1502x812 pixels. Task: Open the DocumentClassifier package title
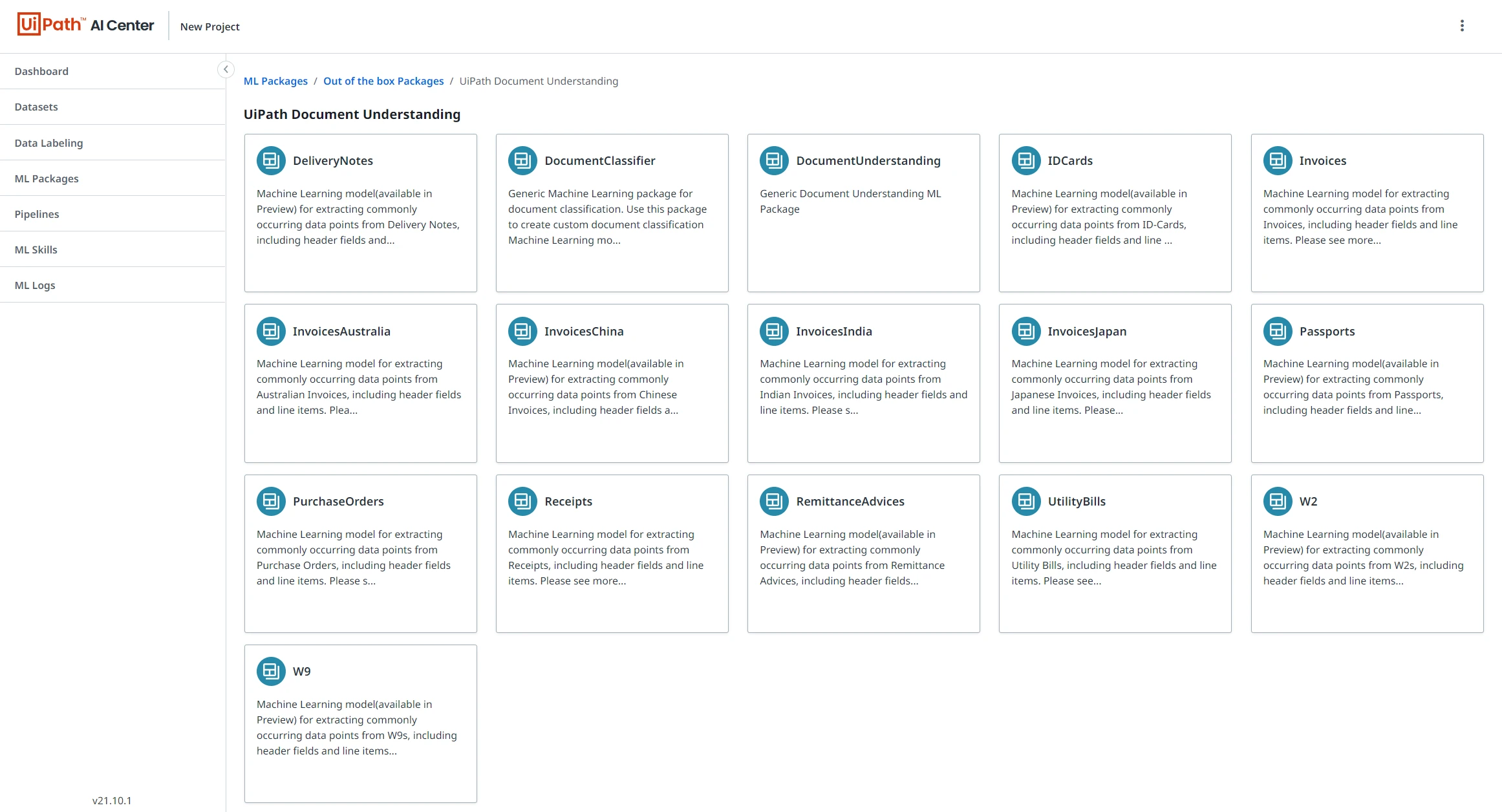click(600, 160)
